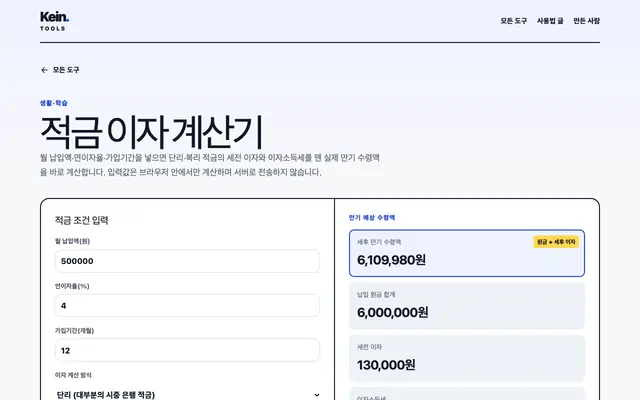Open the Kein Tools logo home link

click(54, 21)
